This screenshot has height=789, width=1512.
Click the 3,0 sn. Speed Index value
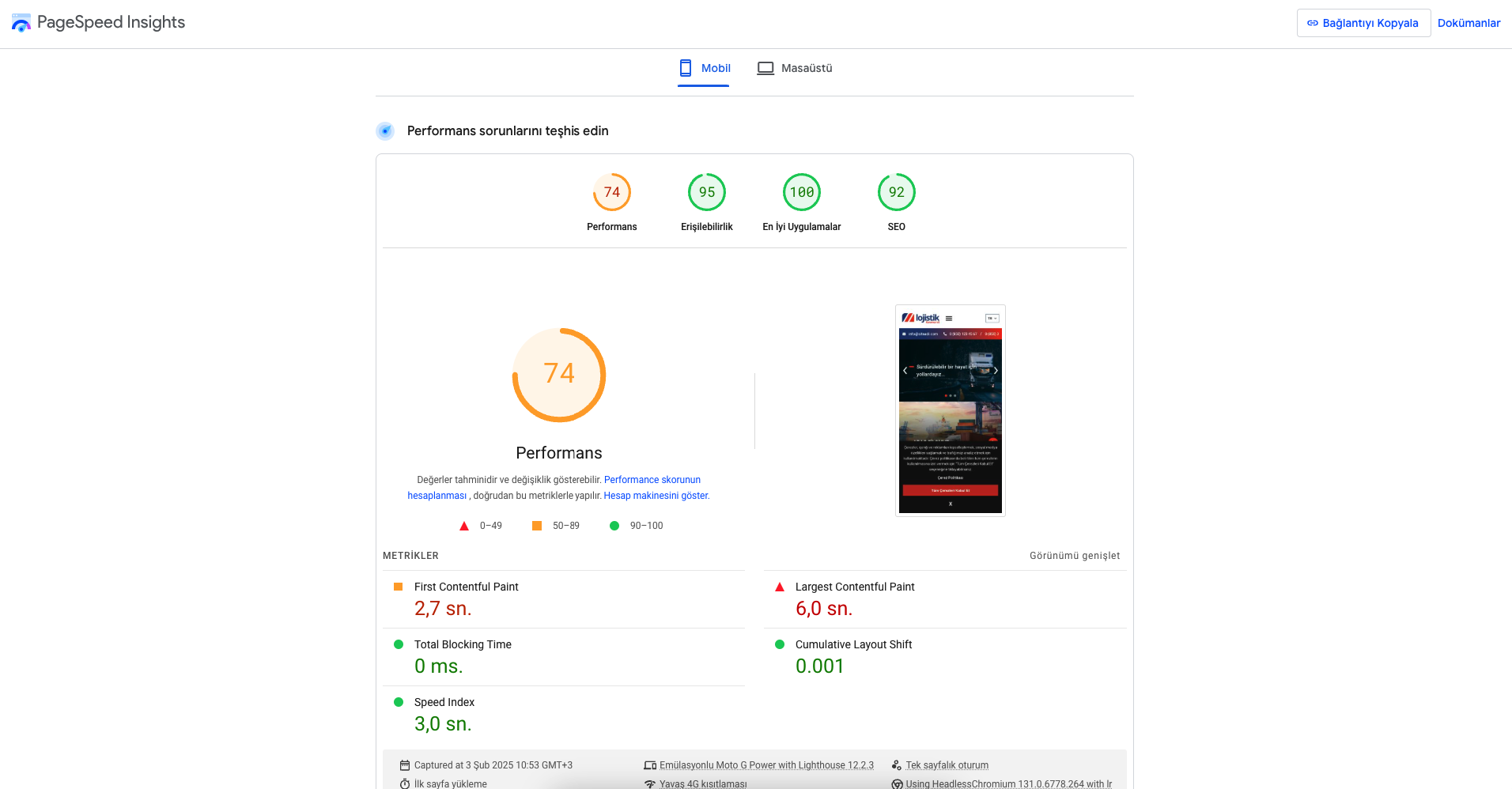pos(443,724)
